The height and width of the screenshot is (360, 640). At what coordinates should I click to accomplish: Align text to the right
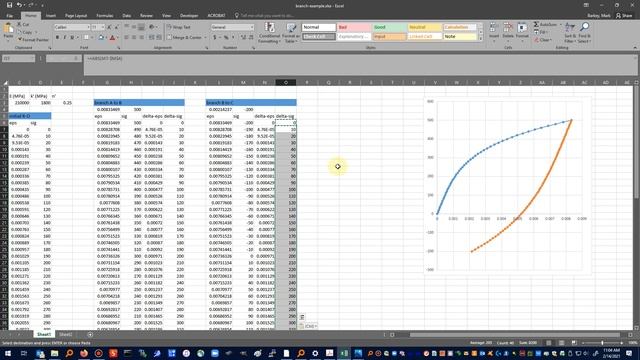pos(141,38)
